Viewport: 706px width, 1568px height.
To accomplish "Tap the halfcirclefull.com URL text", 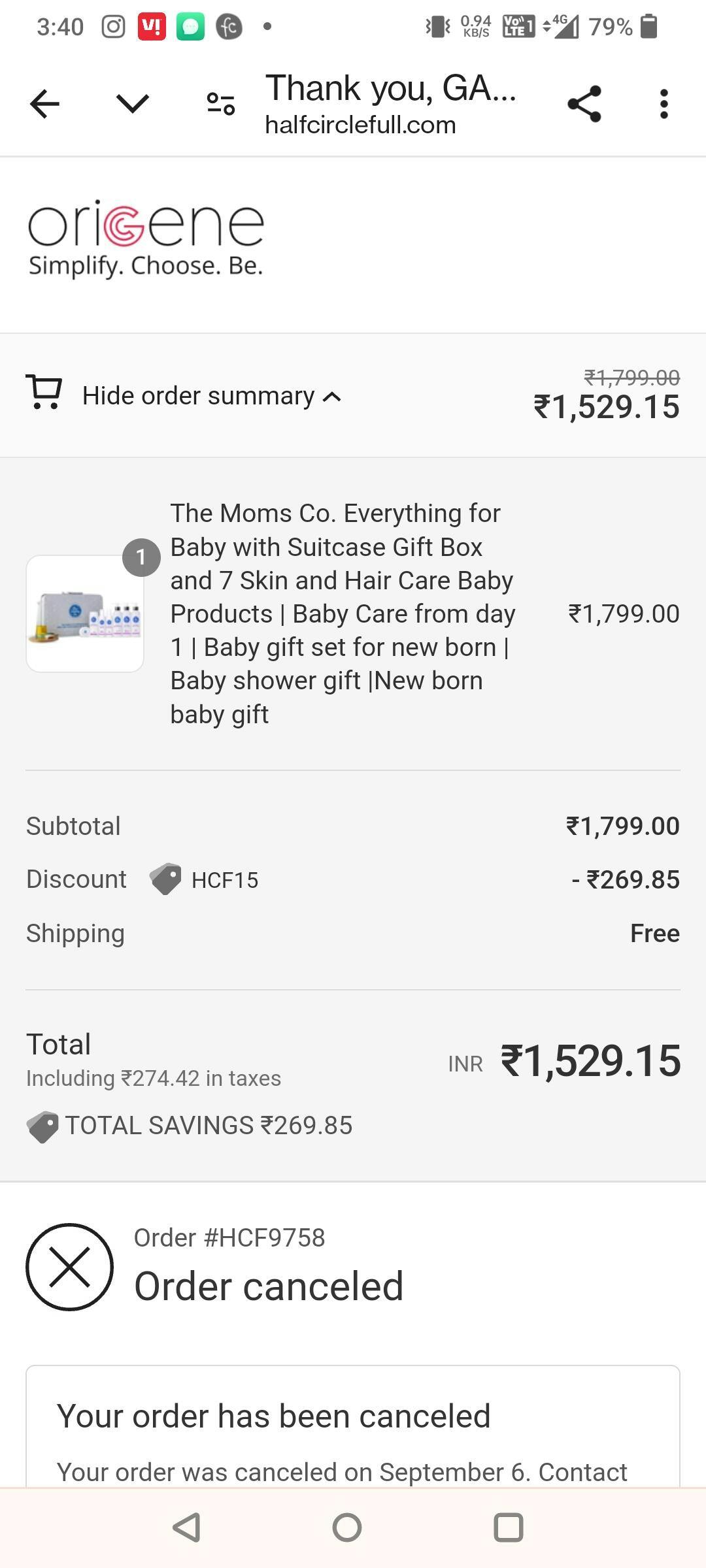I will click(x=360, y=125).
